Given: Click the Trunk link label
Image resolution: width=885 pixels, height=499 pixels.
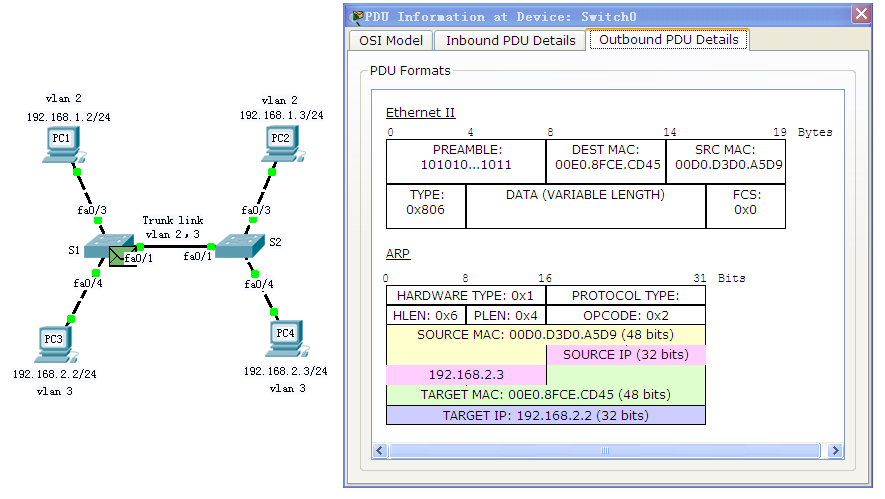Looking at the screenshot, I should [173, 220].
